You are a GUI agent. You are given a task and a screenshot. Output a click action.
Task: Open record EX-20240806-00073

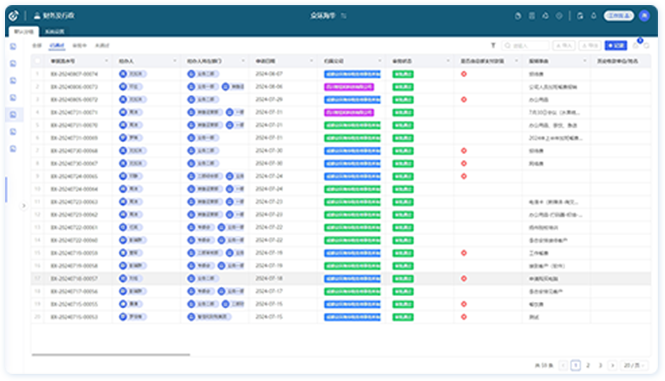[74, 87]
